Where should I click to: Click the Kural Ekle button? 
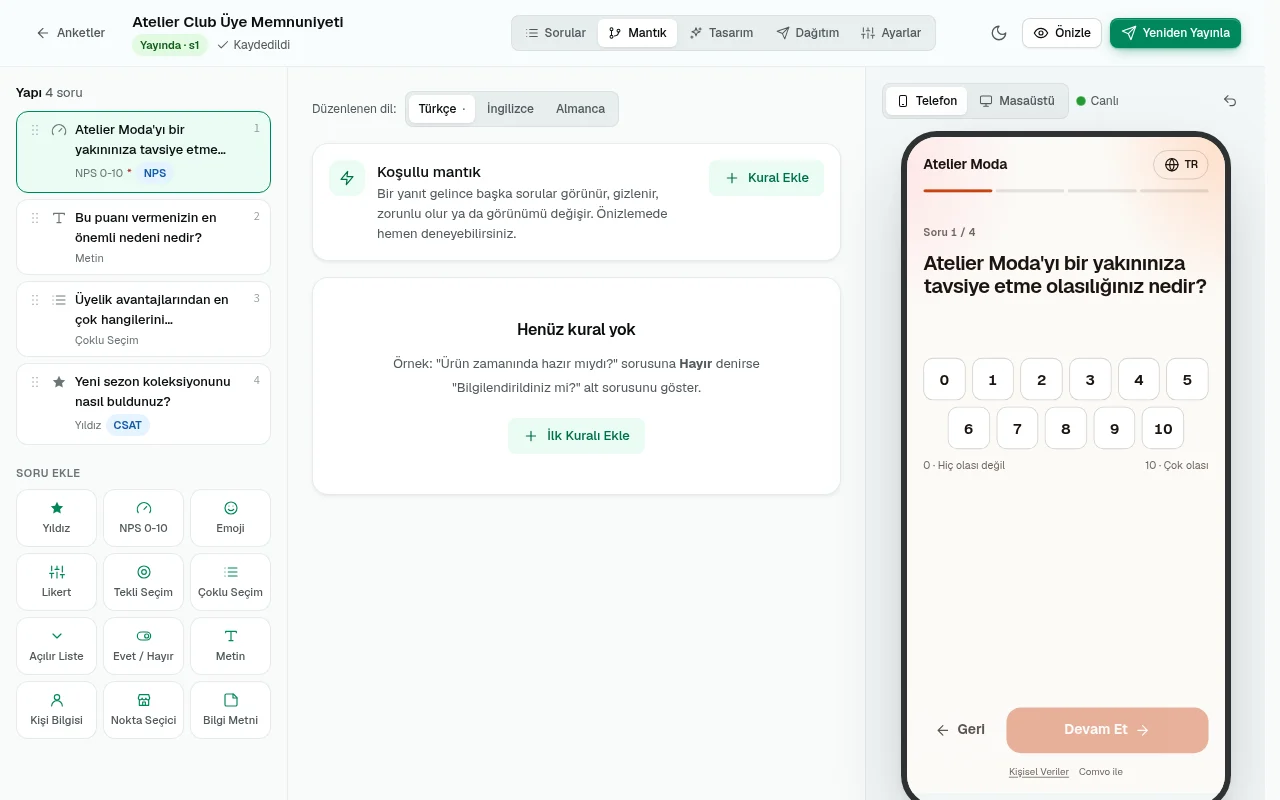coord(766,178)
